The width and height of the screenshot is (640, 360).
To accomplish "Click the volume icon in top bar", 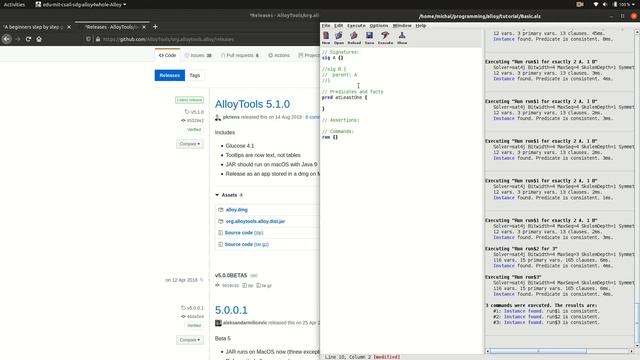I will tap(604, 4).
